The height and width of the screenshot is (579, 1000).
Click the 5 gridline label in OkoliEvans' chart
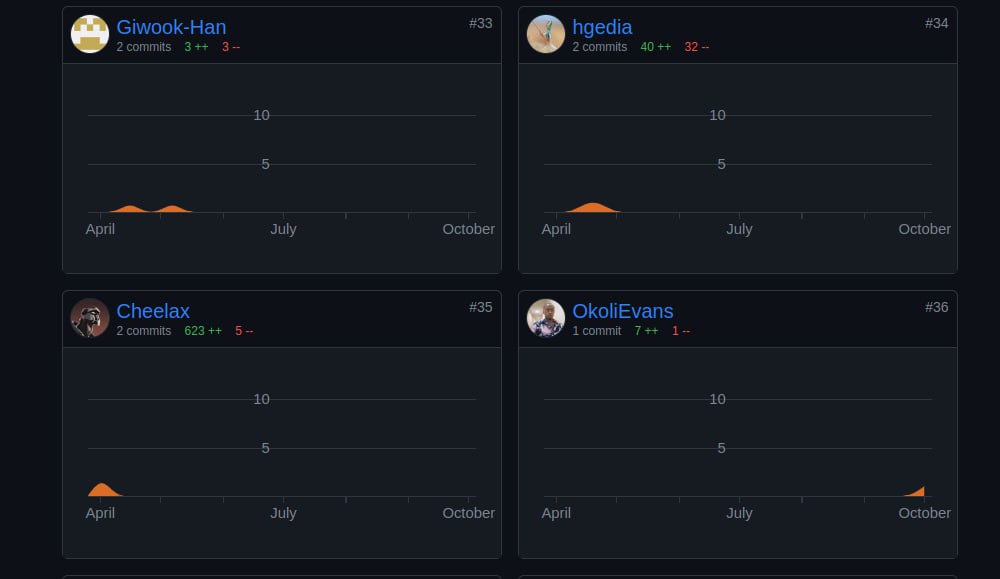pos(721,448)
